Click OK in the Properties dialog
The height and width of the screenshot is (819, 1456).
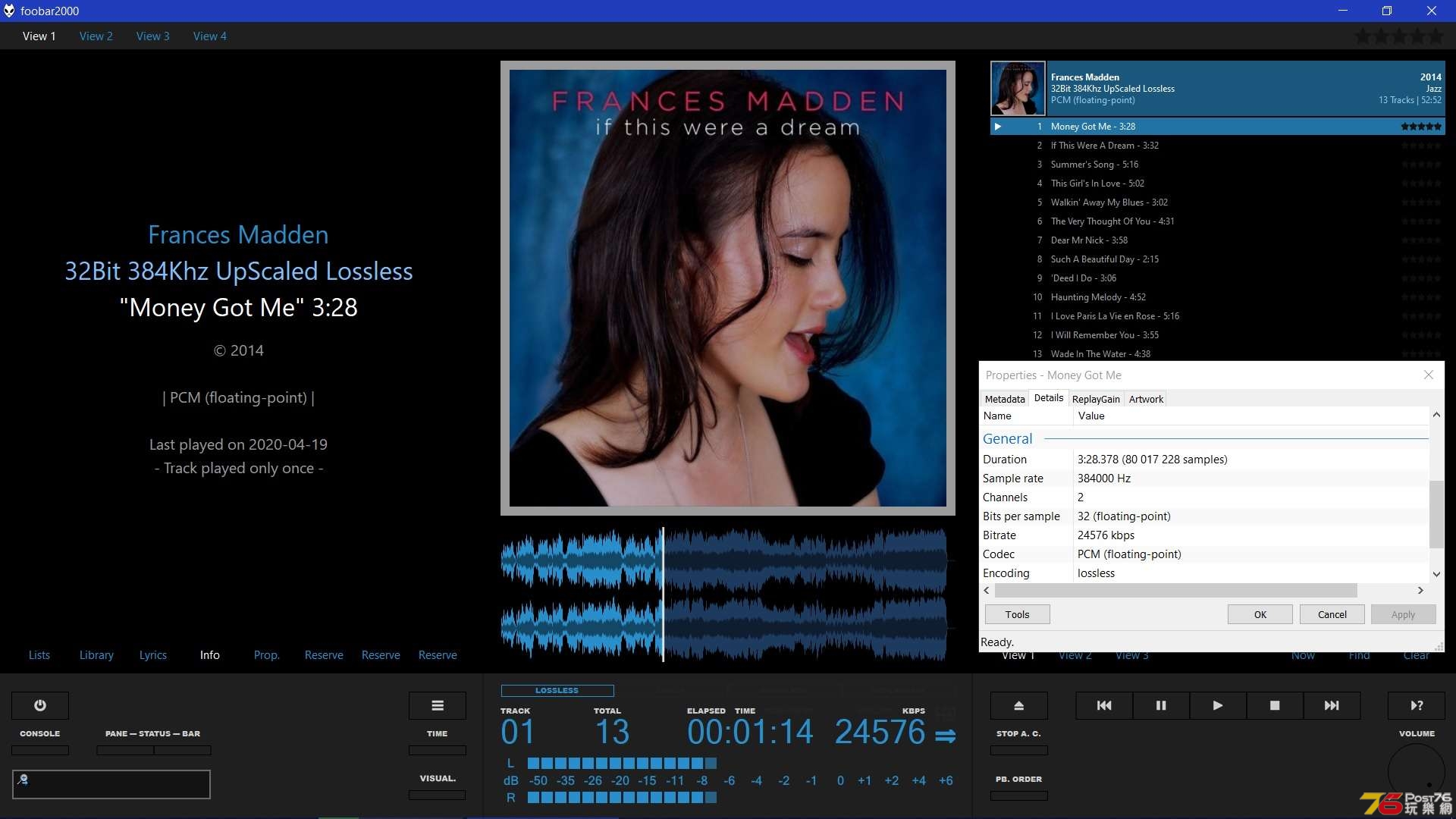[x=1260, y=614]
